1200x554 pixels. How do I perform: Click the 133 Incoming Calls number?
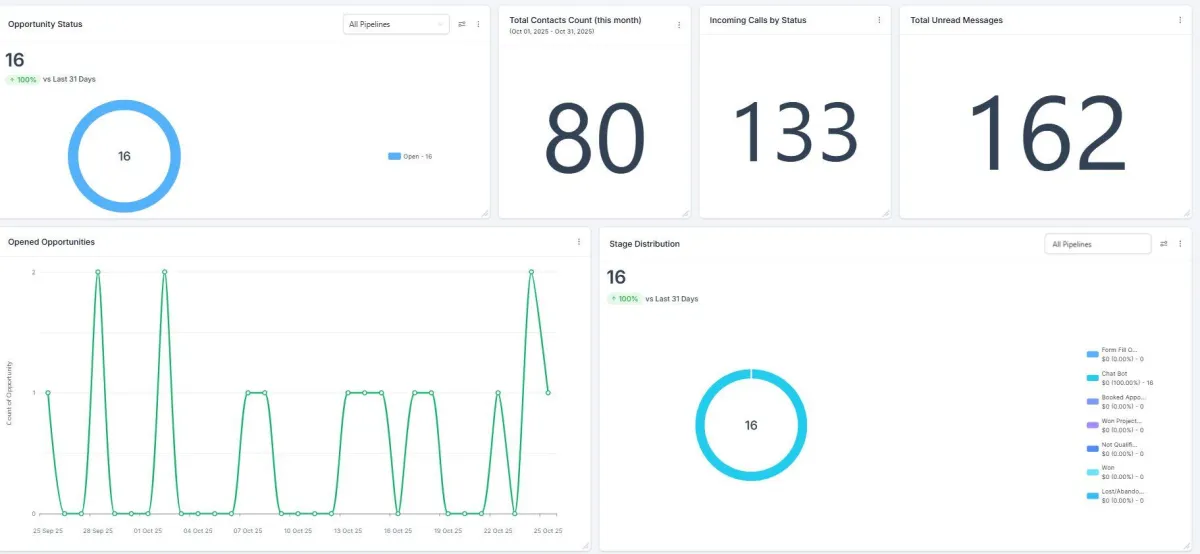pos(795,130)
